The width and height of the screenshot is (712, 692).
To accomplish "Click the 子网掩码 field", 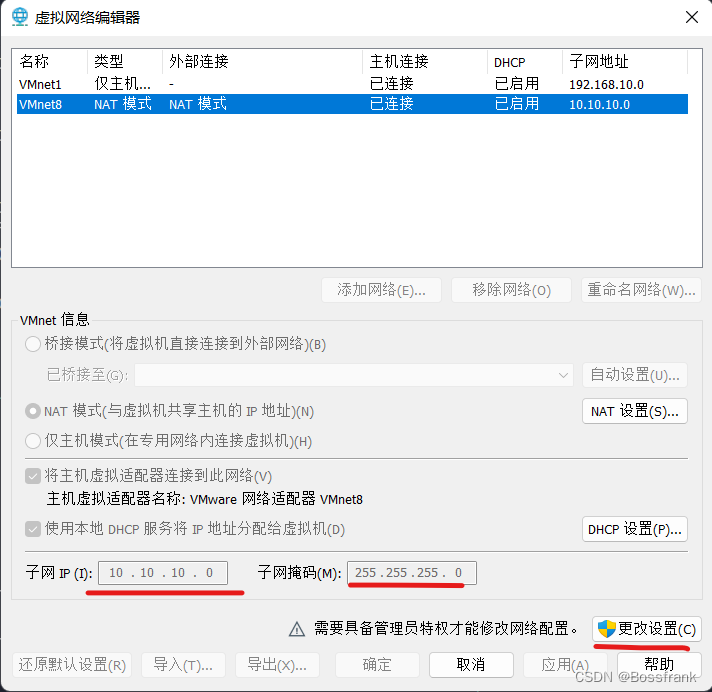I will pos(412,573).
